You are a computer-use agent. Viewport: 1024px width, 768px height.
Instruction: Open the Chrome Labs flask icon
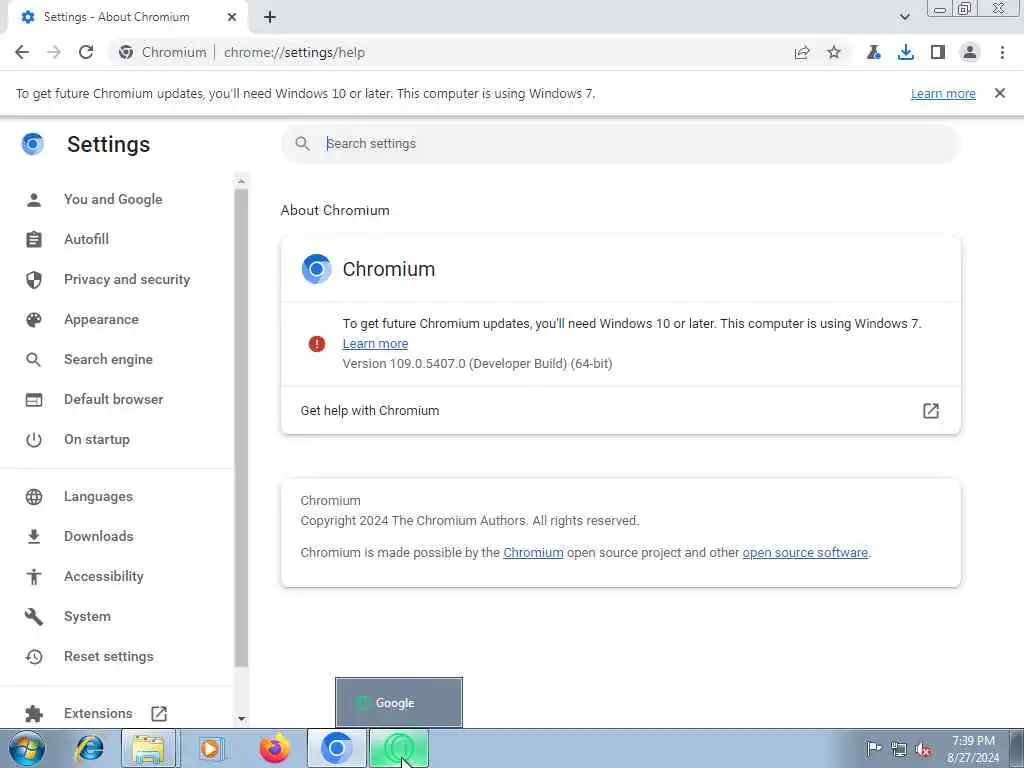point(874,52)
